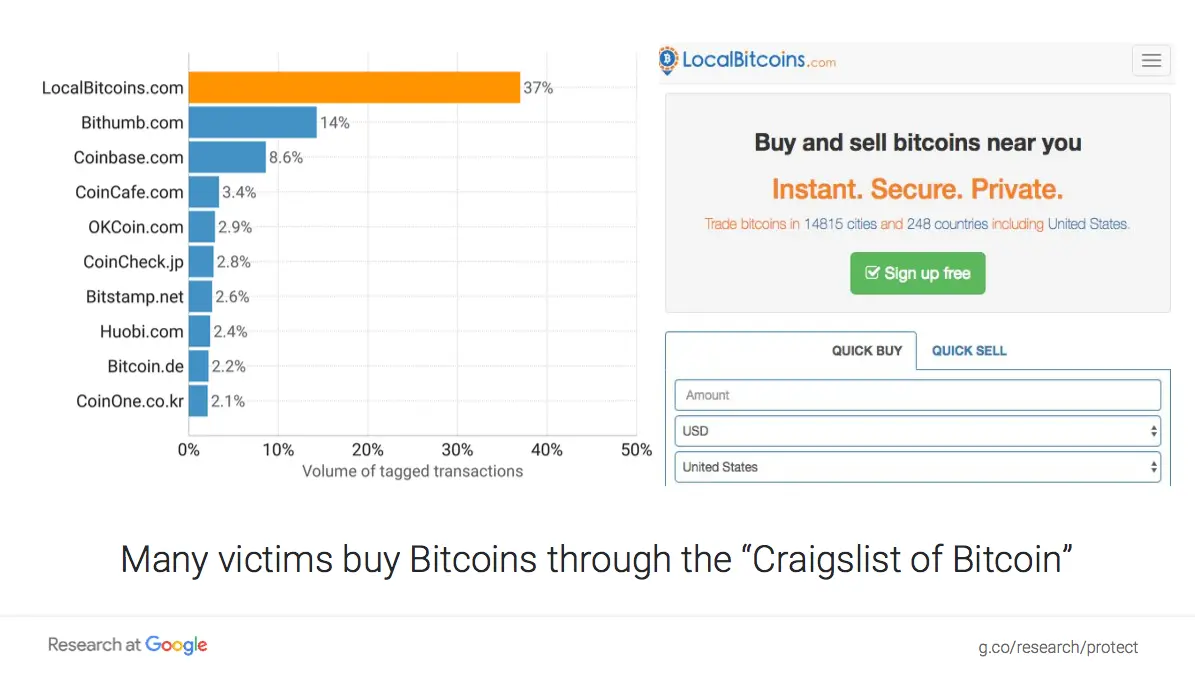Click the United States link in trade text
The width and height of the screenshot is (1195, 673).
pyautogui.click(x=1088, y=224)
